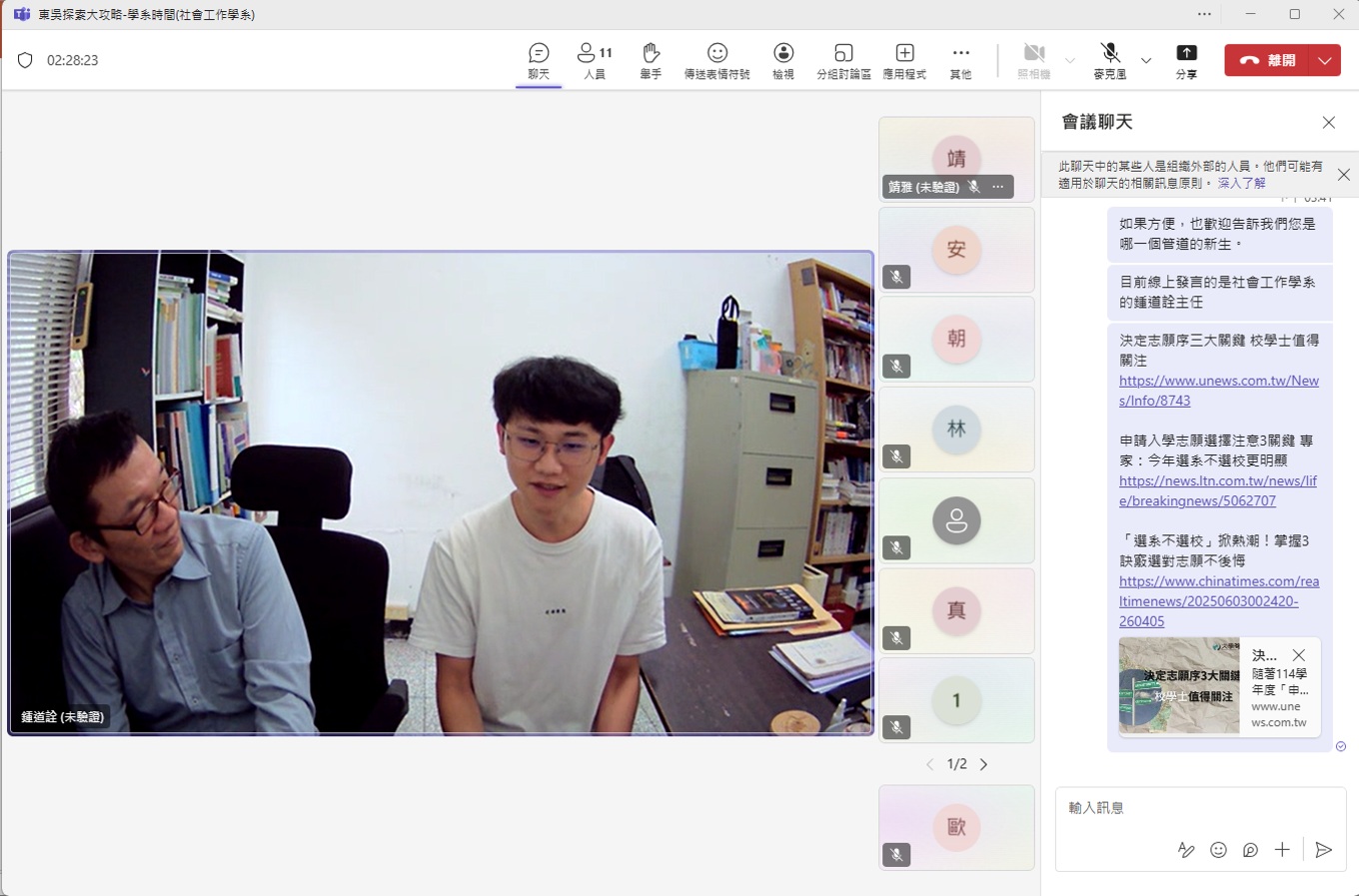Open the 深入了解 link

click(x=1241, y=182)
